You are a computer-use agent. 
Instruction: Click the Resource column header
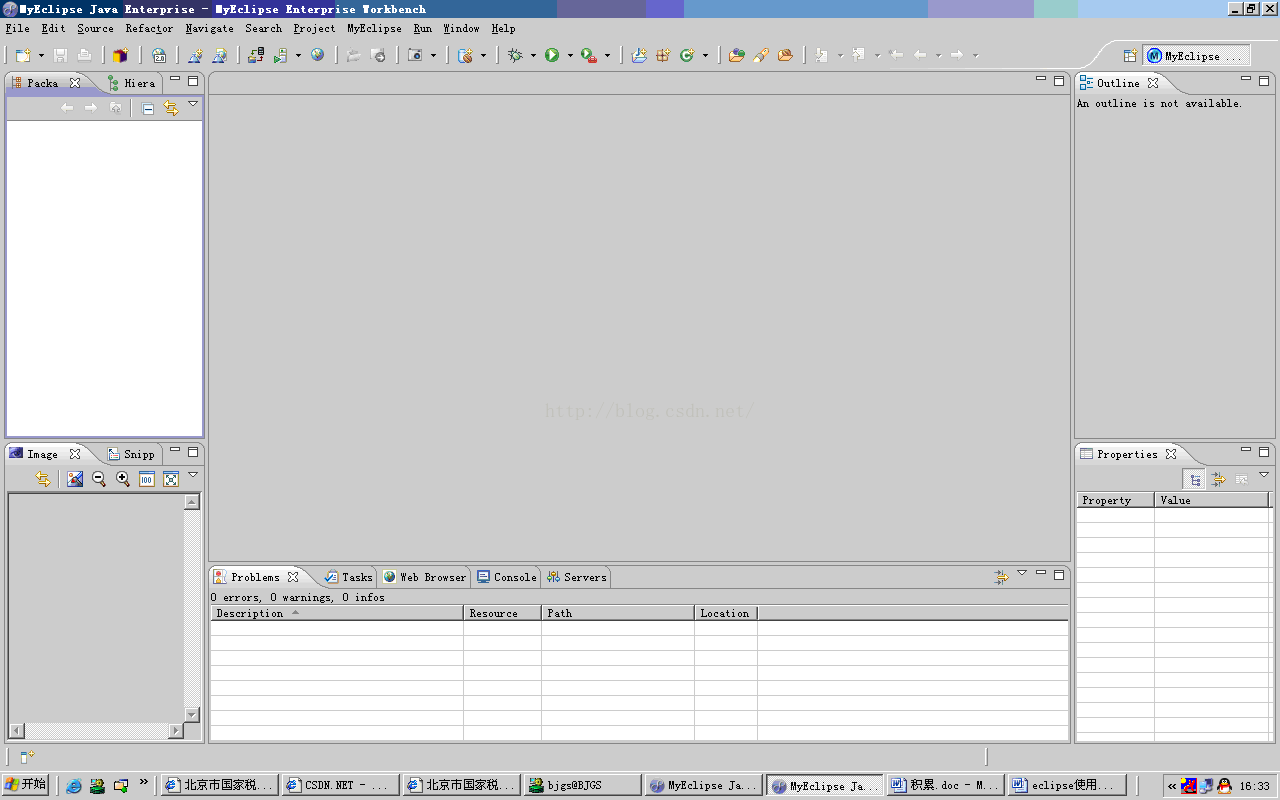point(503,613)
